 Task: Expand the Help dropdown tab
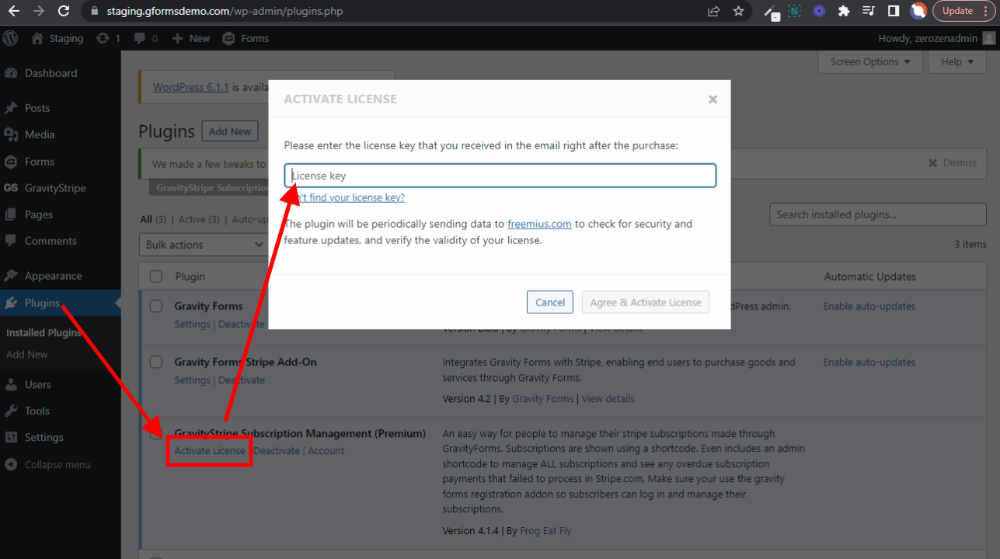957,62
